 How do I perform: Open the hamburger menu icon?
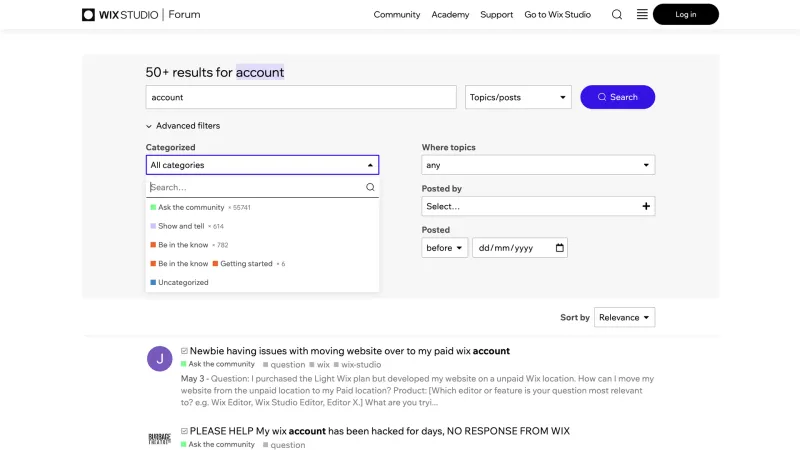tap(642, 14)
